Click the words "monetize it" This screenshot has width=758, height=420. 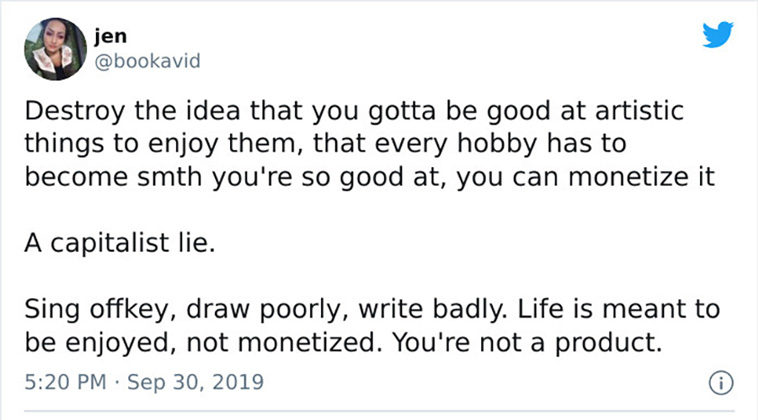(x=641, y=176)
